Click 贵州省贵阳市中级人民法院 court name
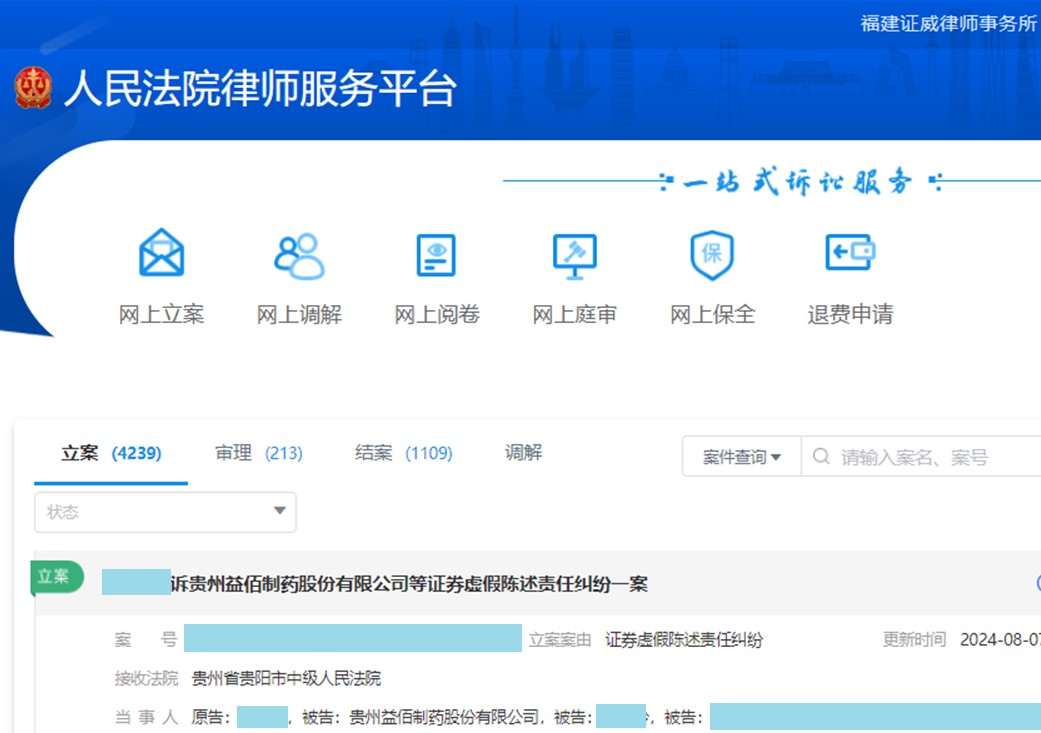Image resolution: width=1041 pixels, height=733 pixels. (286, 679)
